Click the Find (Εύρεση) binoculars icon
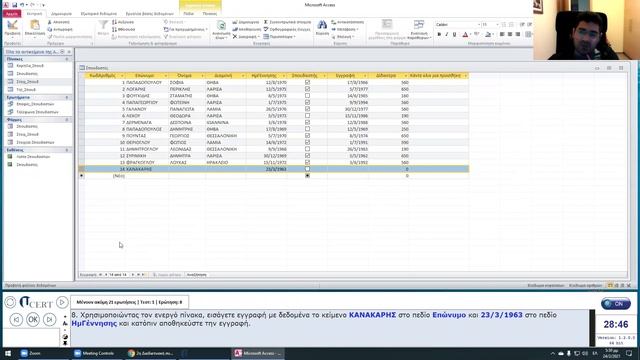This screenshot has width=640, height=360. [x=322, y=25]
